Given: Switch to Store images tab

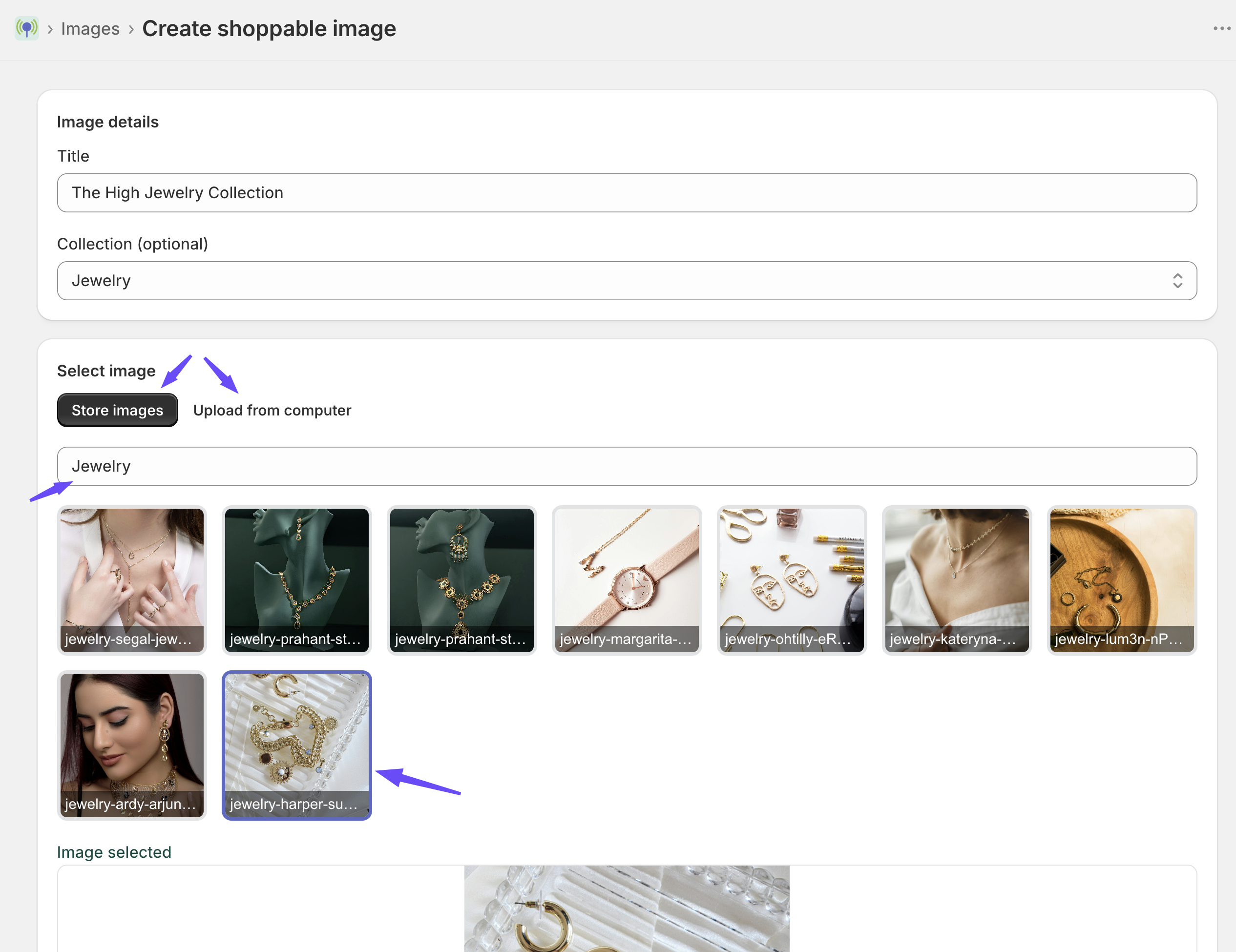Looking at the screenshot, I should pos(117,410).
